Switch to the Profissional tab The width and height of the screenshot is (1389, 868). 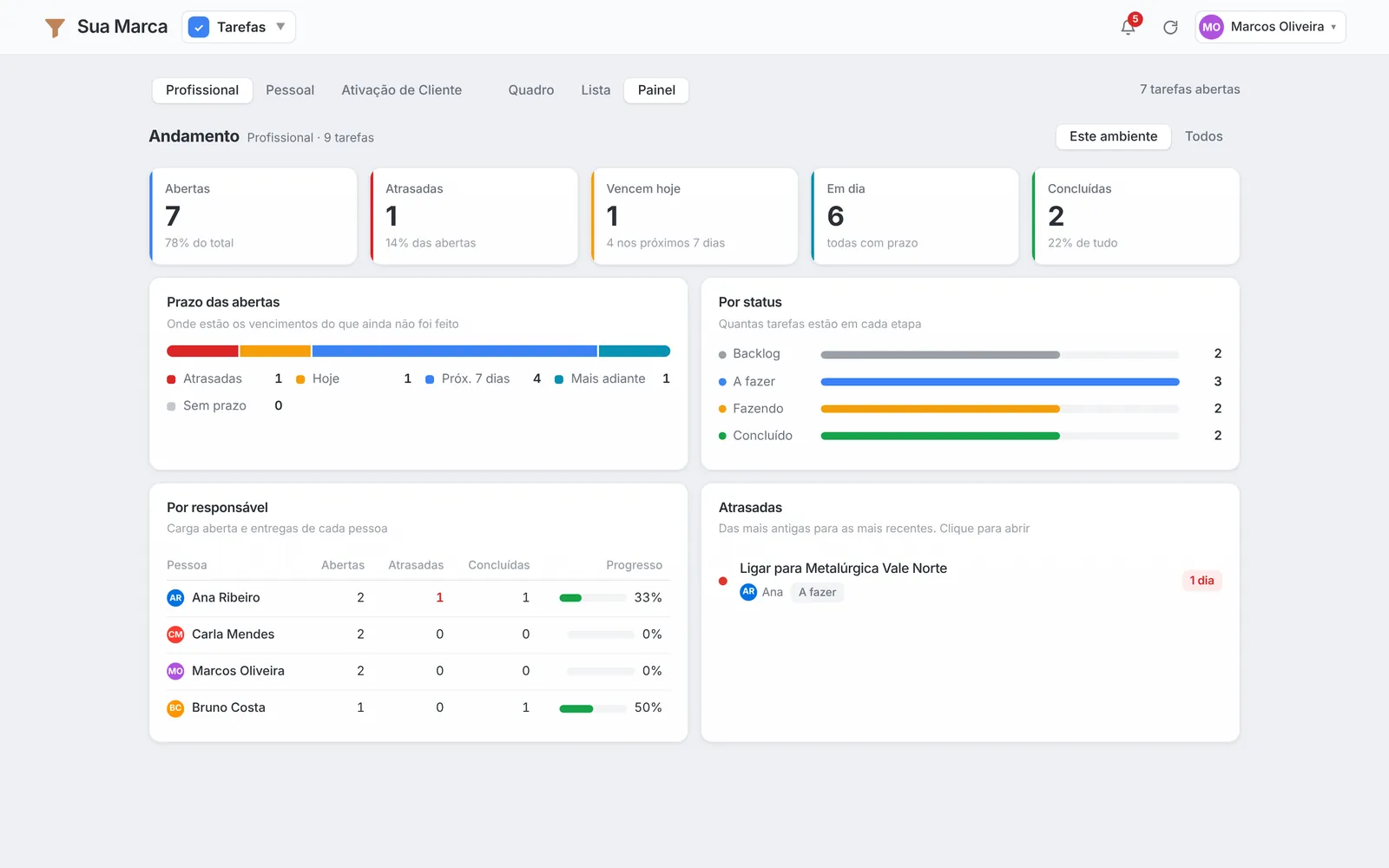pos(202,90)
